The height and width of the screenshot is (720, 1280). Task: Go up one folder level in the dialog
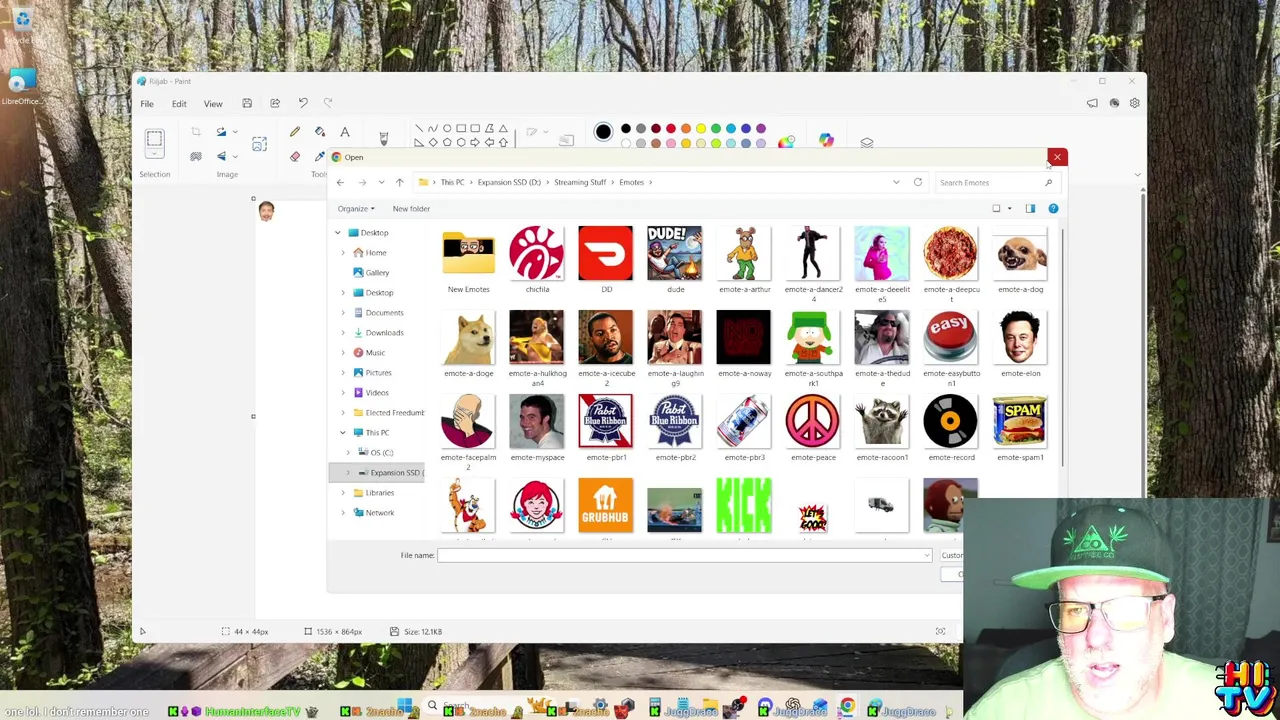pos(399,182)
